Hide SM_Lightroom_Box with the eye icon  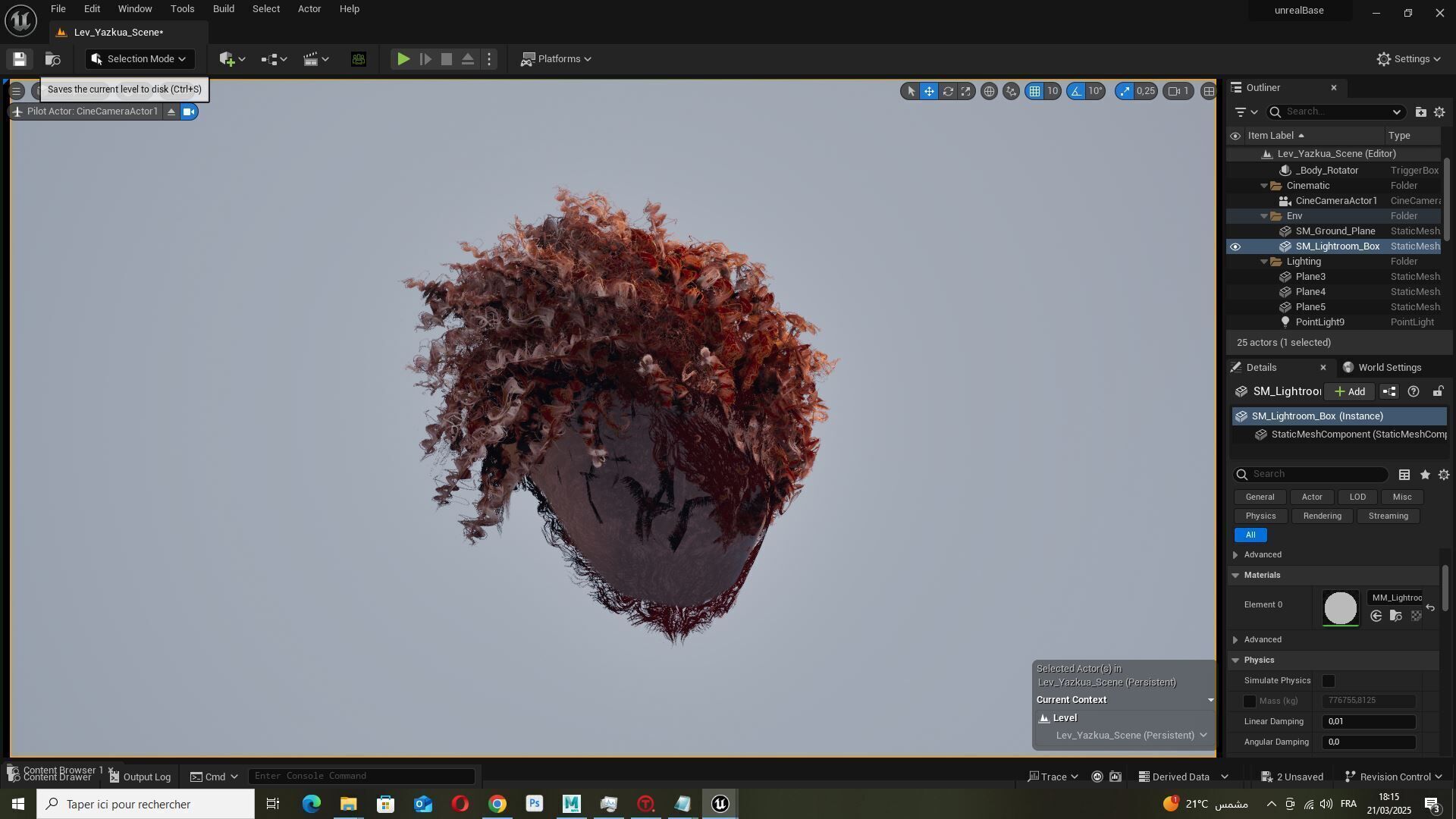pos(1235,246)
